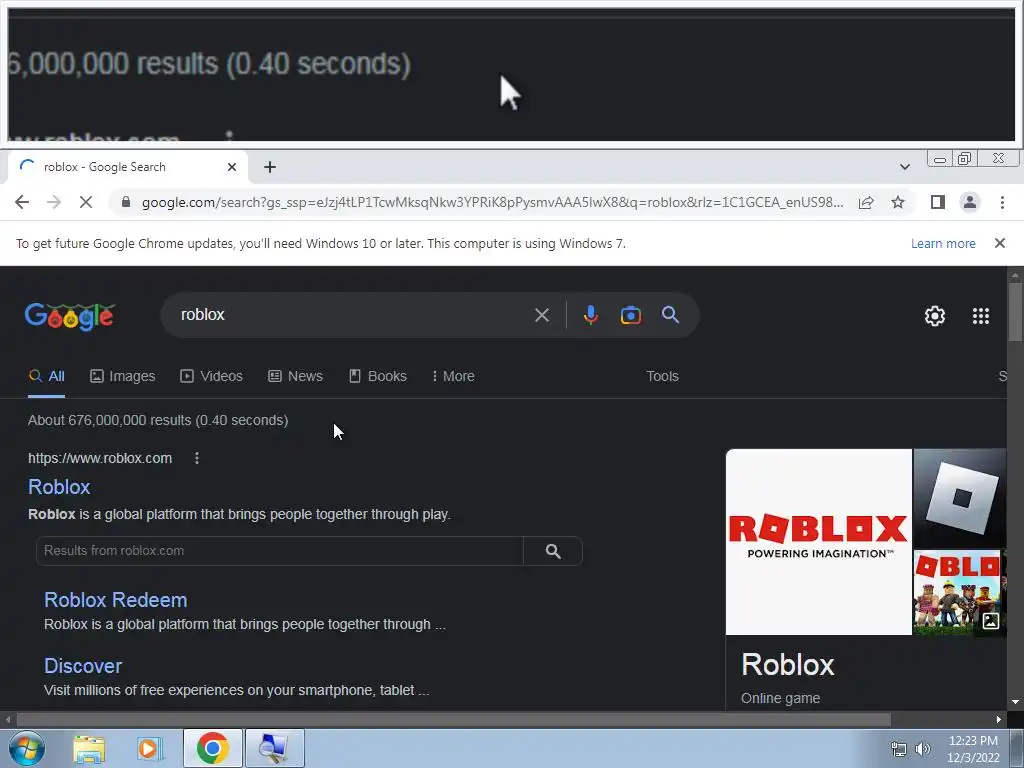Open the grey Roblox logo thumbnail
This screenshot has width=1024, height=768.
[959, 498]
